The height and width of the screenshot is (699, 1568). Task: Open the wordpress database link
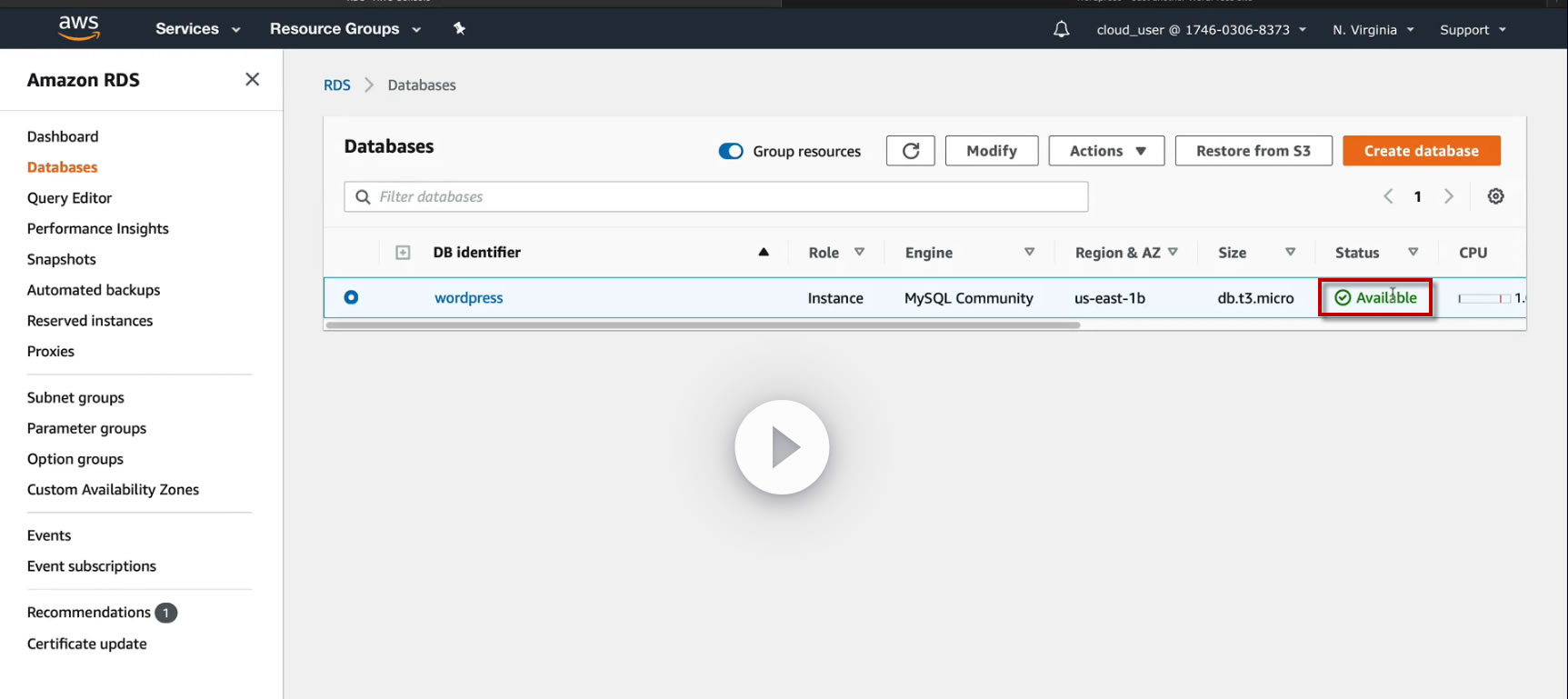tap(468, 297)
